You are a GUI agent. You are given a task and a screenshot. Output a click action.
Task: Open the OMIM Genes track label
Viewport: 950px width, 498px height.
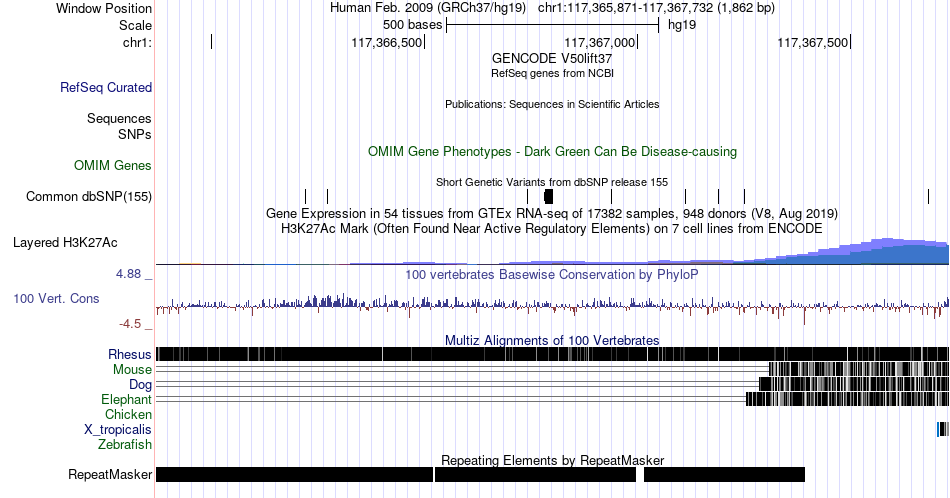click(113, 165)
